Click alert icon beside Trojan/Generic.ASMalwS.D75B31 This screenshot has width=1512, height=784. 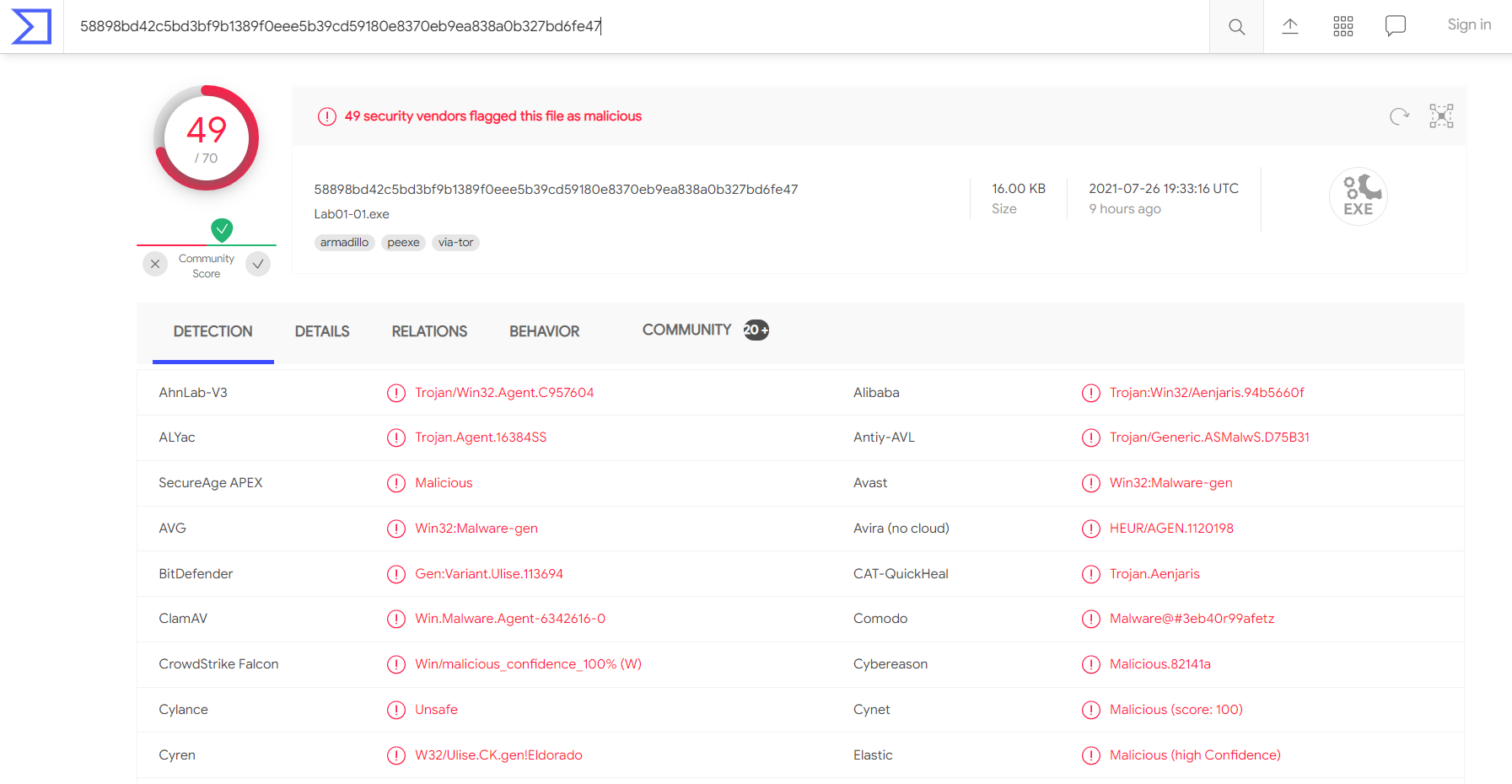1091,438
